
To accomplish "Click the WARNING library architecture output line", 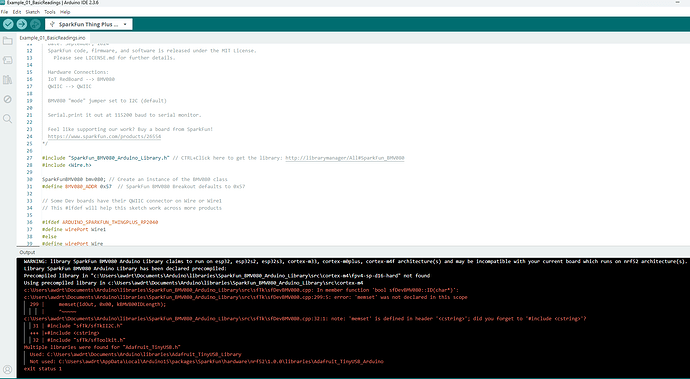I will 356,261.
